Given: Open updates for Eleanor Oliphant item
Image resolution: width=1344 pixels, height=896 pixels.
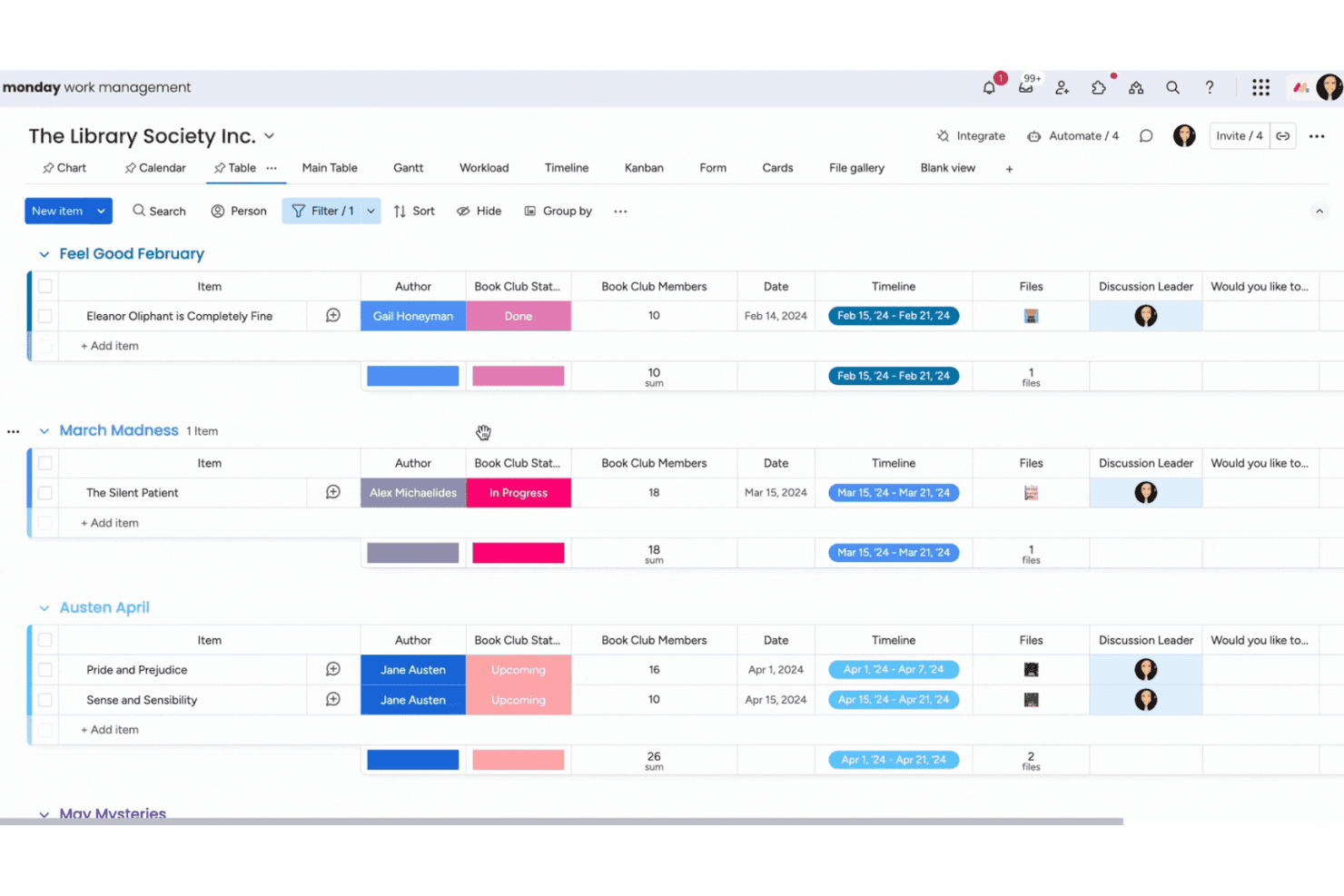Looking at the screenshot, I should point(333,316).
